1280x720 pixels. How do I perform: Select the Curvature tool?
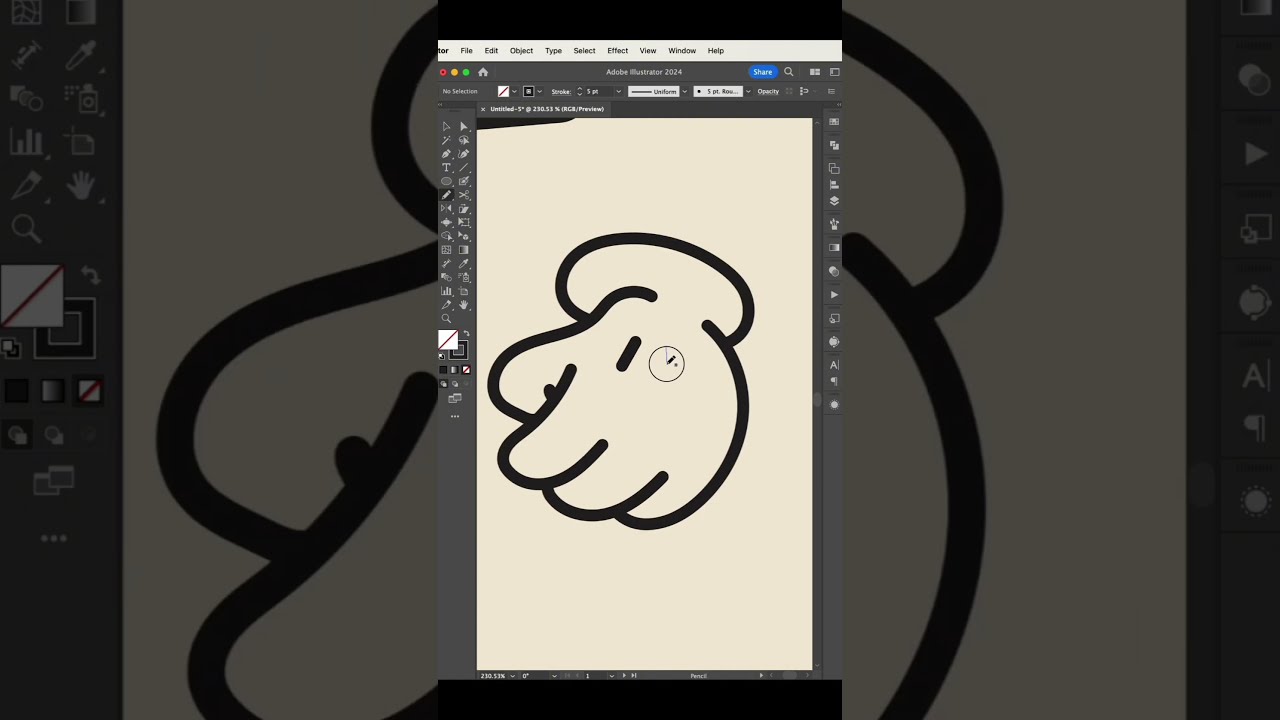[464, 154]
